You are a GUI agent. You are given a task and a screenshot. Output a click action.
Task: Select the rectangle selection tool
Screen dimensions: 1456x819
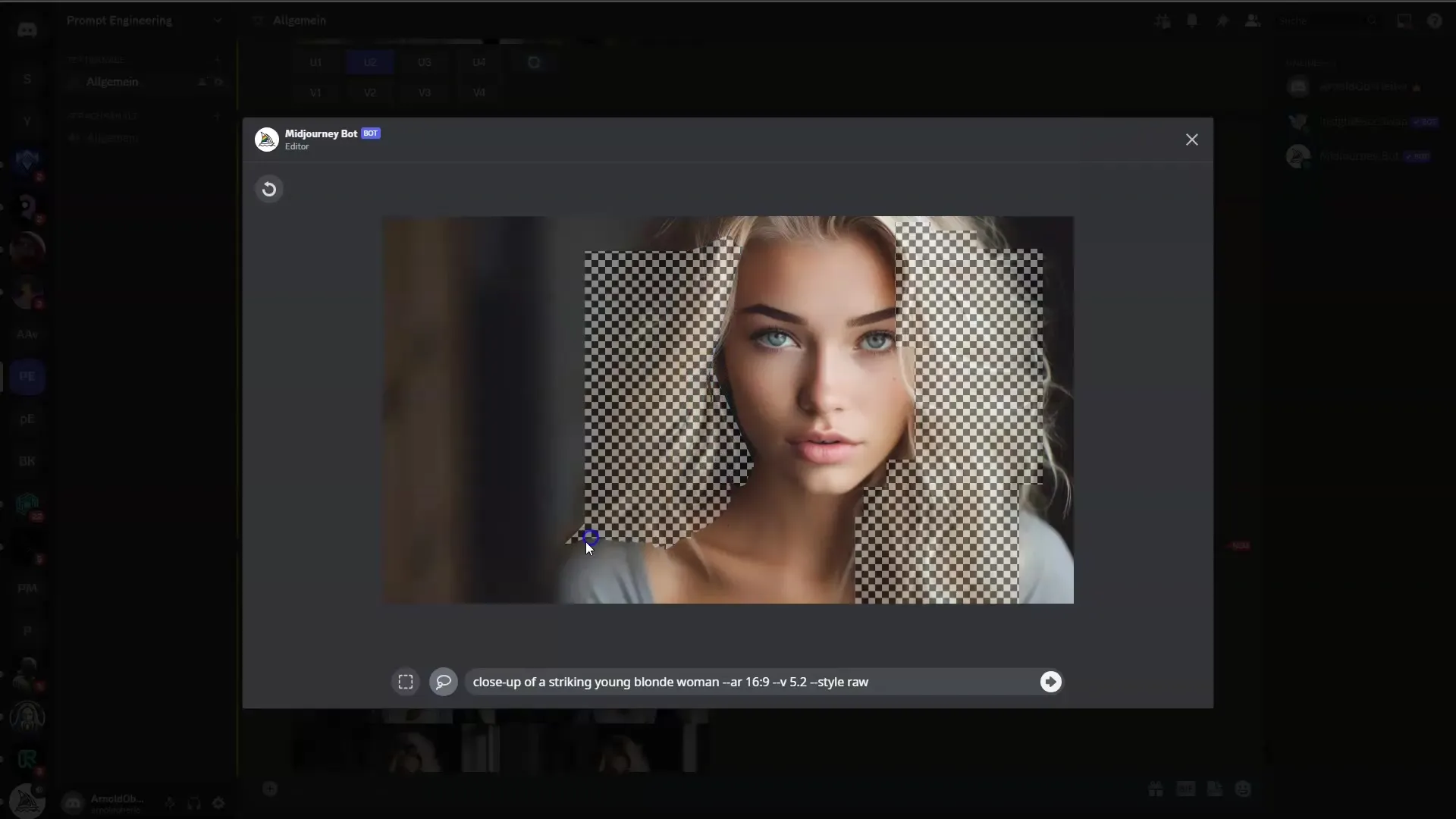[406, 682]
